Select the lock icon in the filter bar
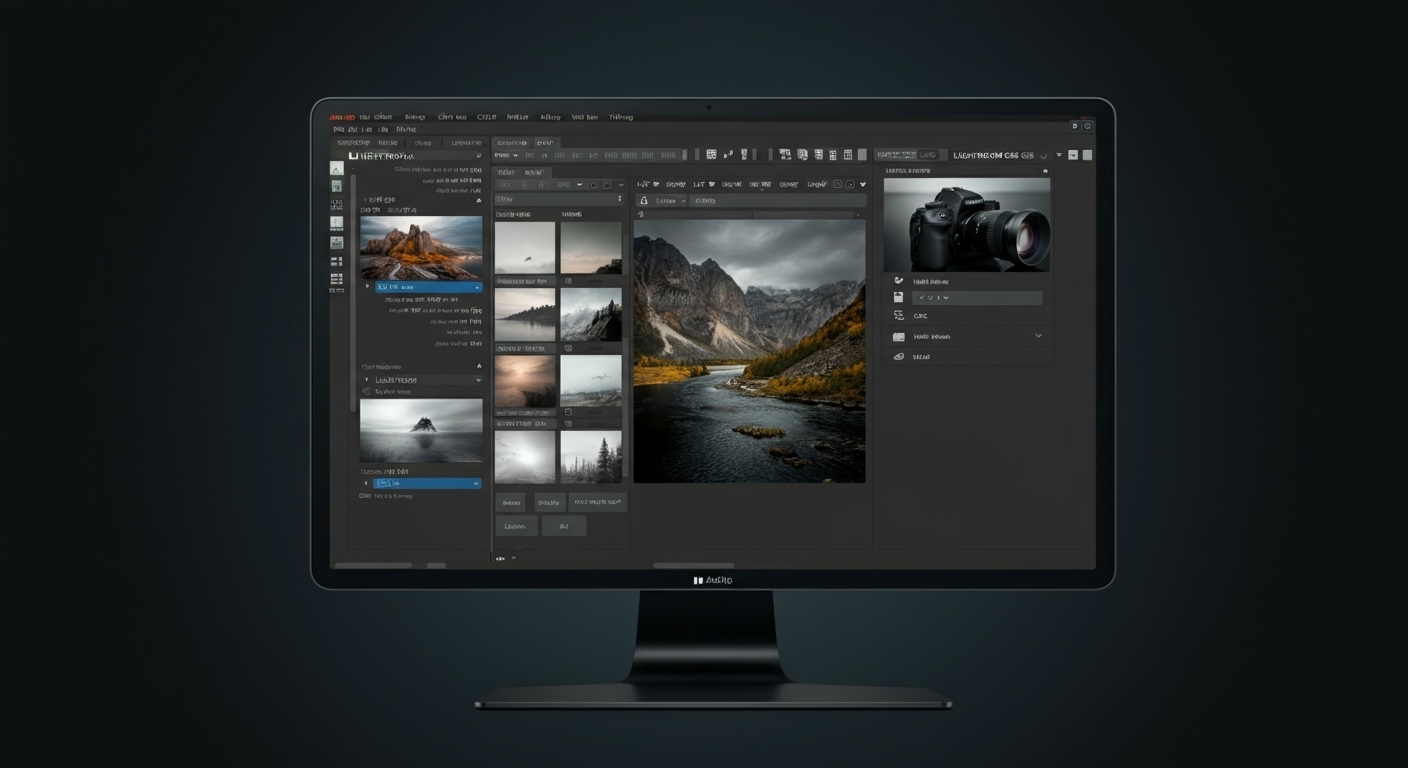 644,200
